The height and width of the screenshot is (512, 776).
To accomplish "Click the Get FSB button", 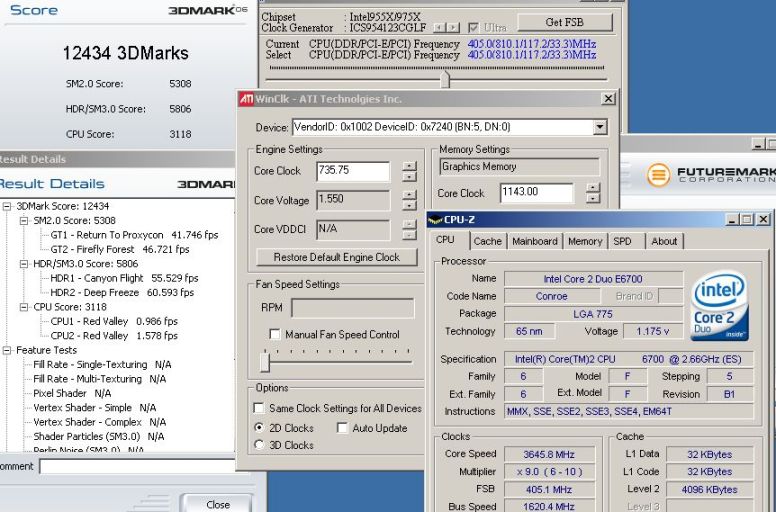I will (565, 22).
